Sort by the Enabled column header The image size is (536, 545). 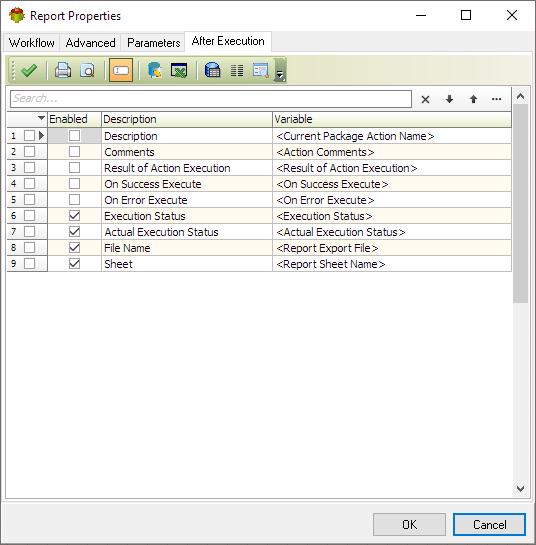(x=74, y=119)
